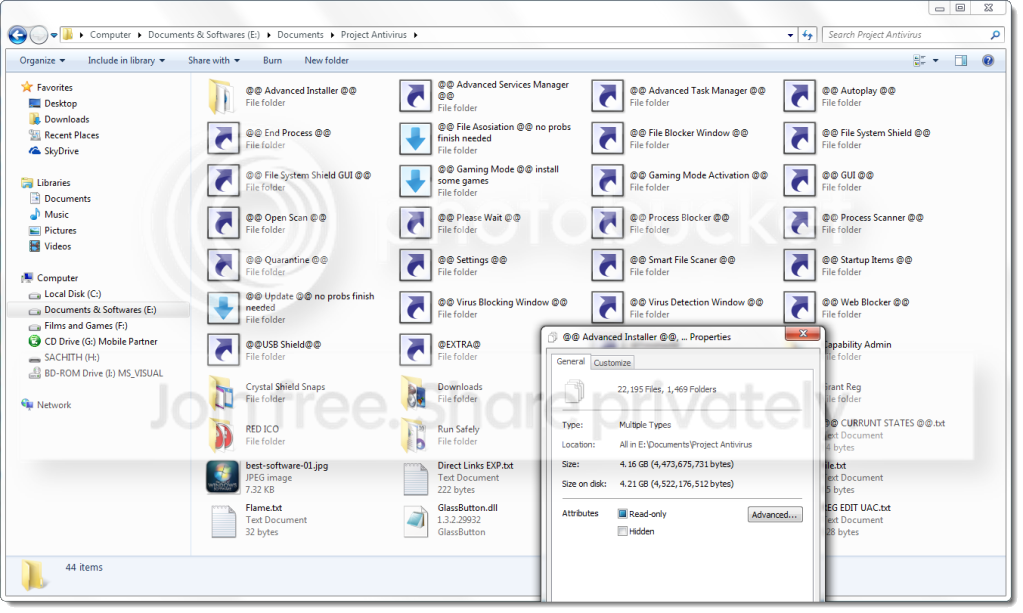The image size is (1023, 613).
Task: Select the File Blocker Window icon
Action: coord(607,138)
